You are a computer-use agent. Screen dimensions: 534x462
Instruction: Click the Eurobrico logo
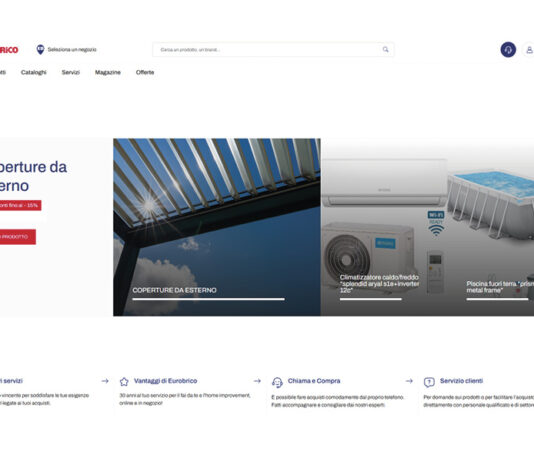point(9,50)
